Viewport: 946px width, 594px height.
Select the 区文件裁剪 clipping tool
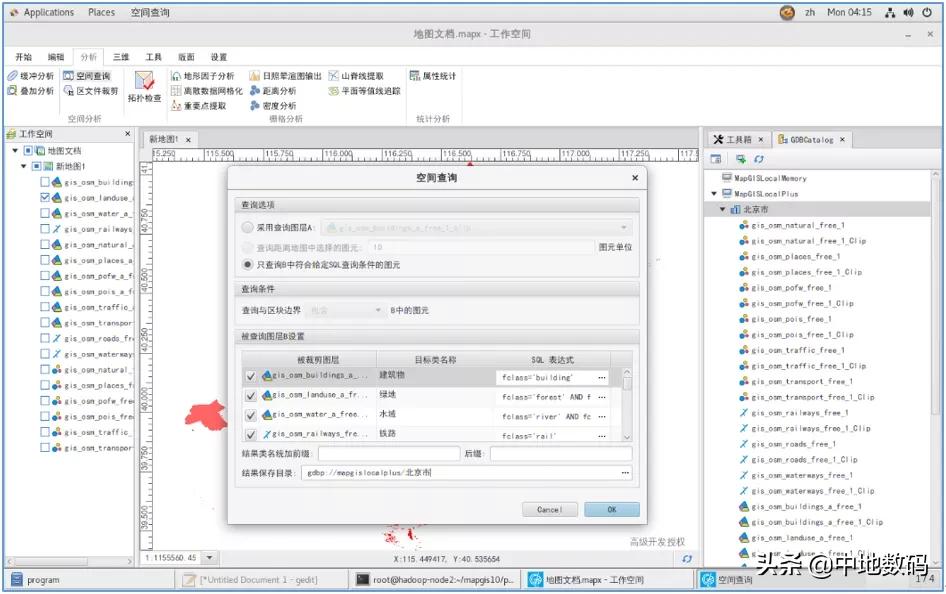[x=90, y=91]
